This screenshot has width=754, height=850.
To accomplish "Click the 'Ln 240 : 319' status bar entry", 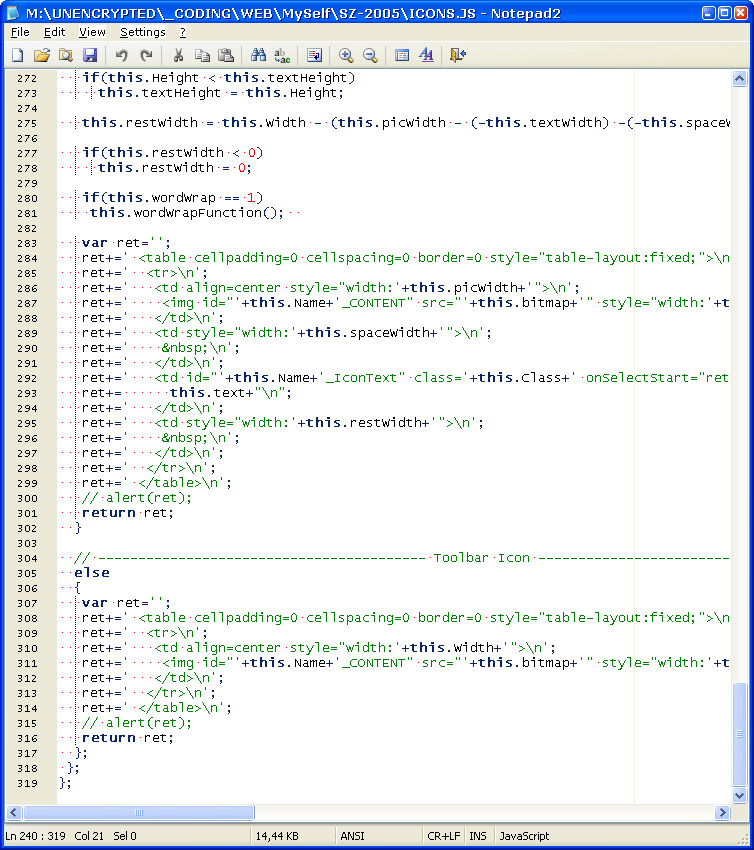I will tap(35, 836).
